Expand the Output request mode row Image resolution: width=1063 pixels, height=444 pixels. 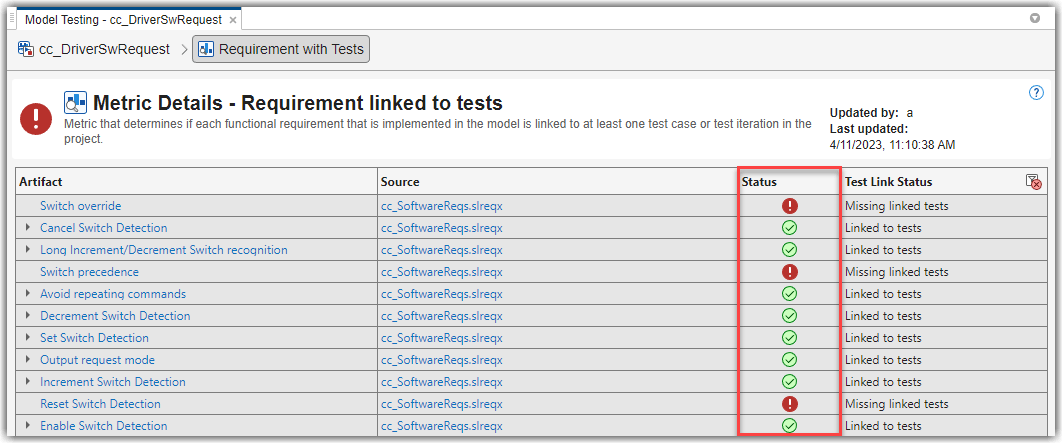click(28, 360)
